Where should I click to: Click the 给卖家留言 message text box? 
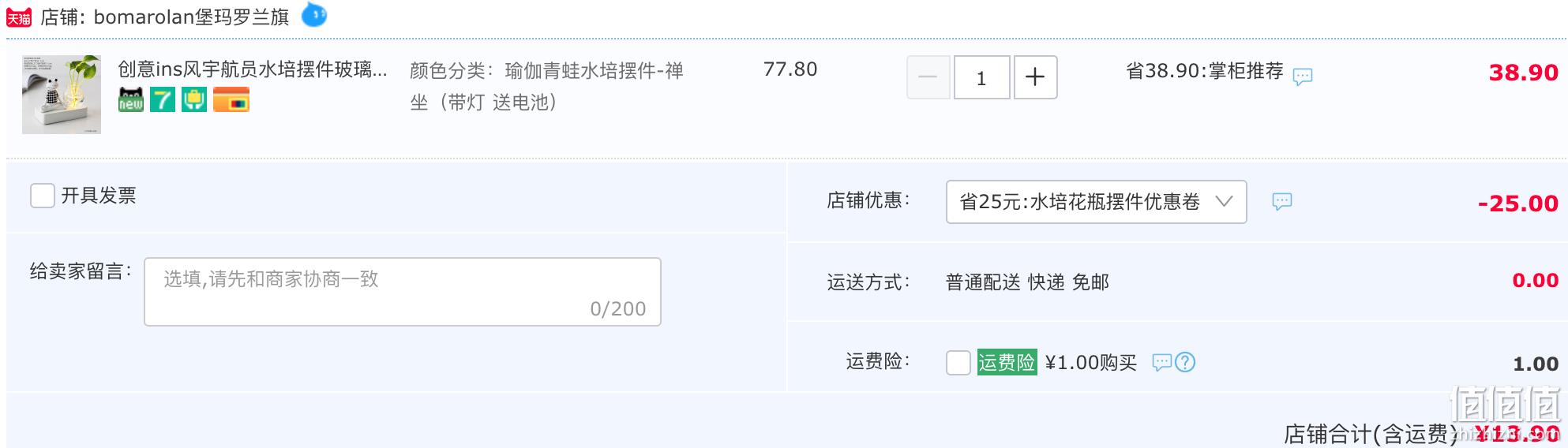coord(403,292)
